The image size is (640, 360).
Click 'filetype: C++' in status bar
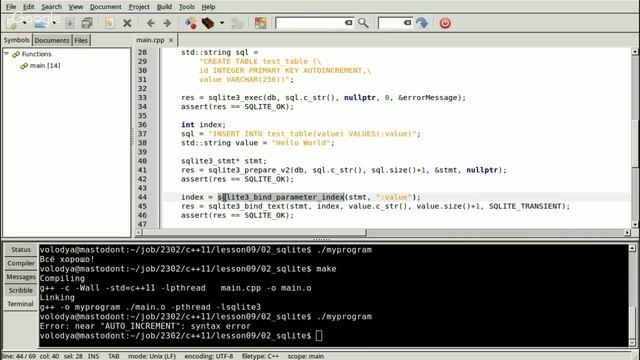tap(260, 356)
